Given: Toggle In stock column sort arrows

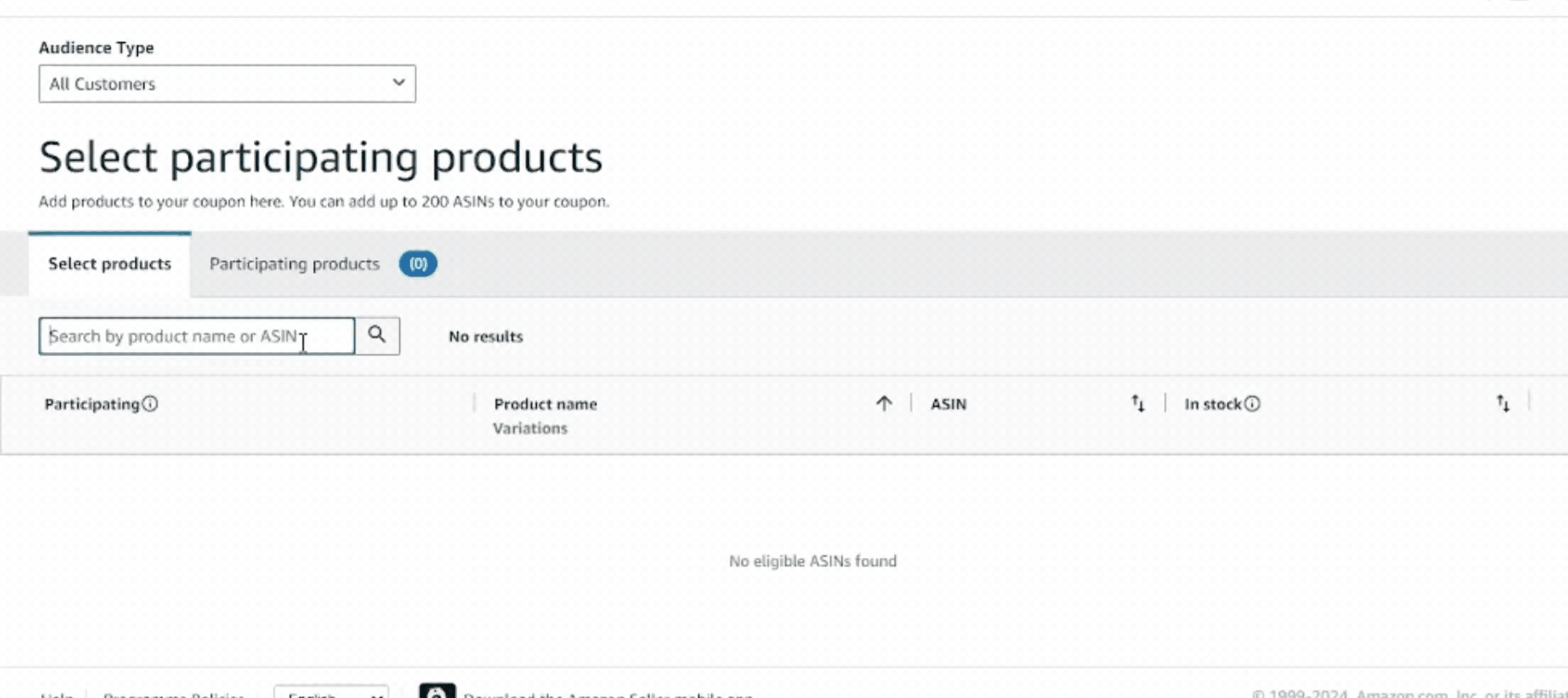Looking at the screenshot, I should click(x=1503, y=403).
